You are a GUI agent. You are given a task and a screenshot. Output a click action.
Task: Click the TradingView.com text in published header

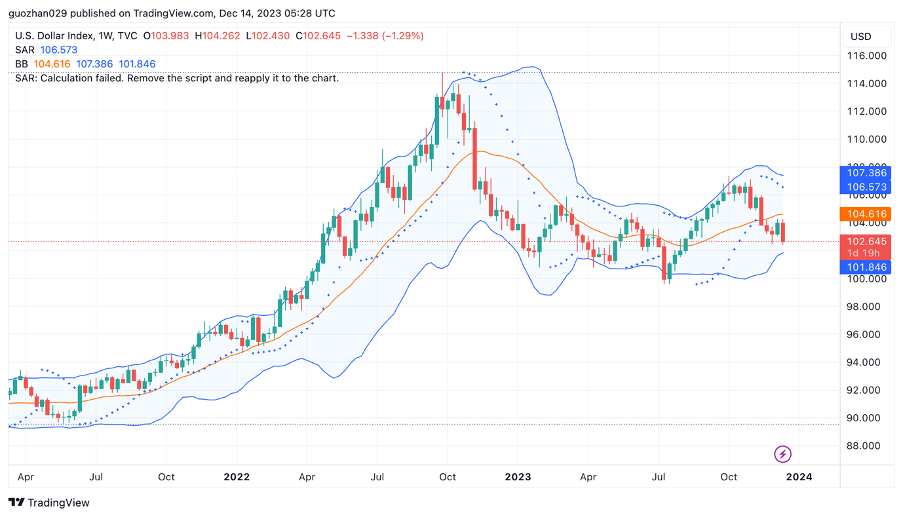[x=166, y=14]
